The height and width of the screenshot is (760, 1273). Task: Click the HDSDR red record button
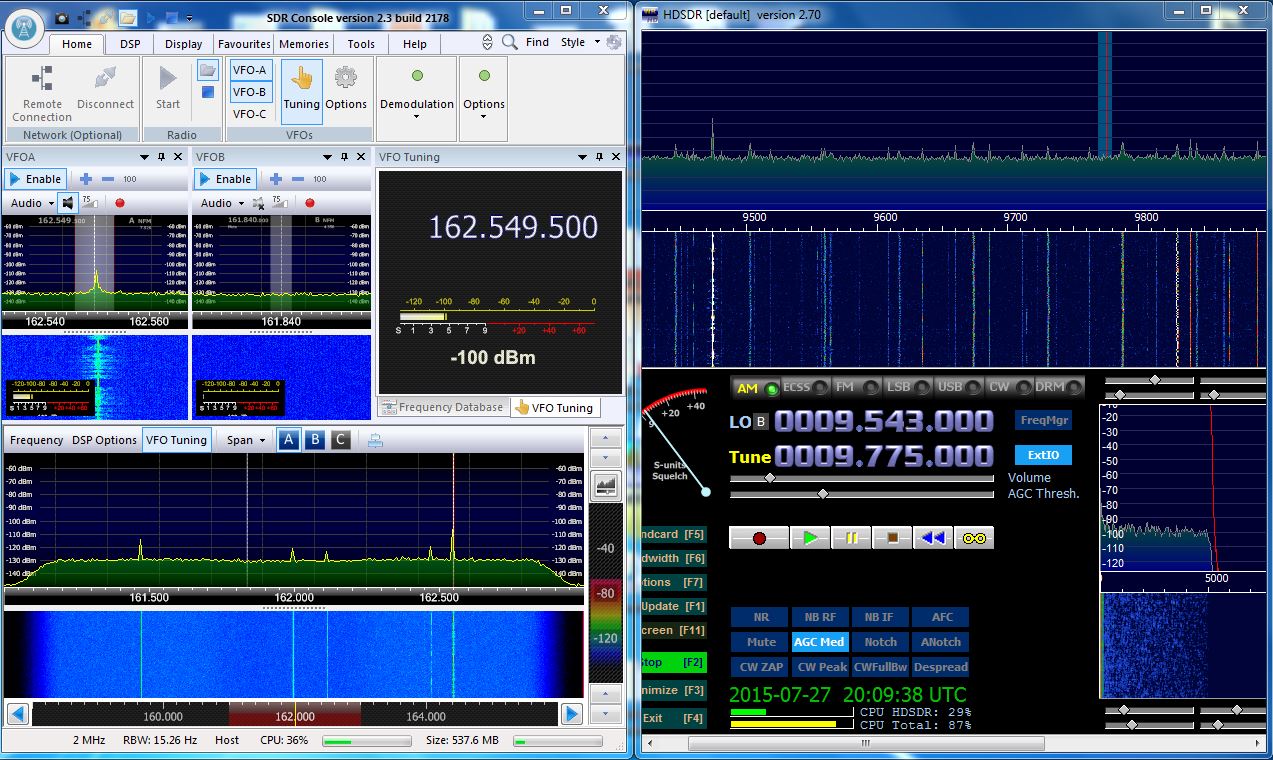click(x=759, y=538)
